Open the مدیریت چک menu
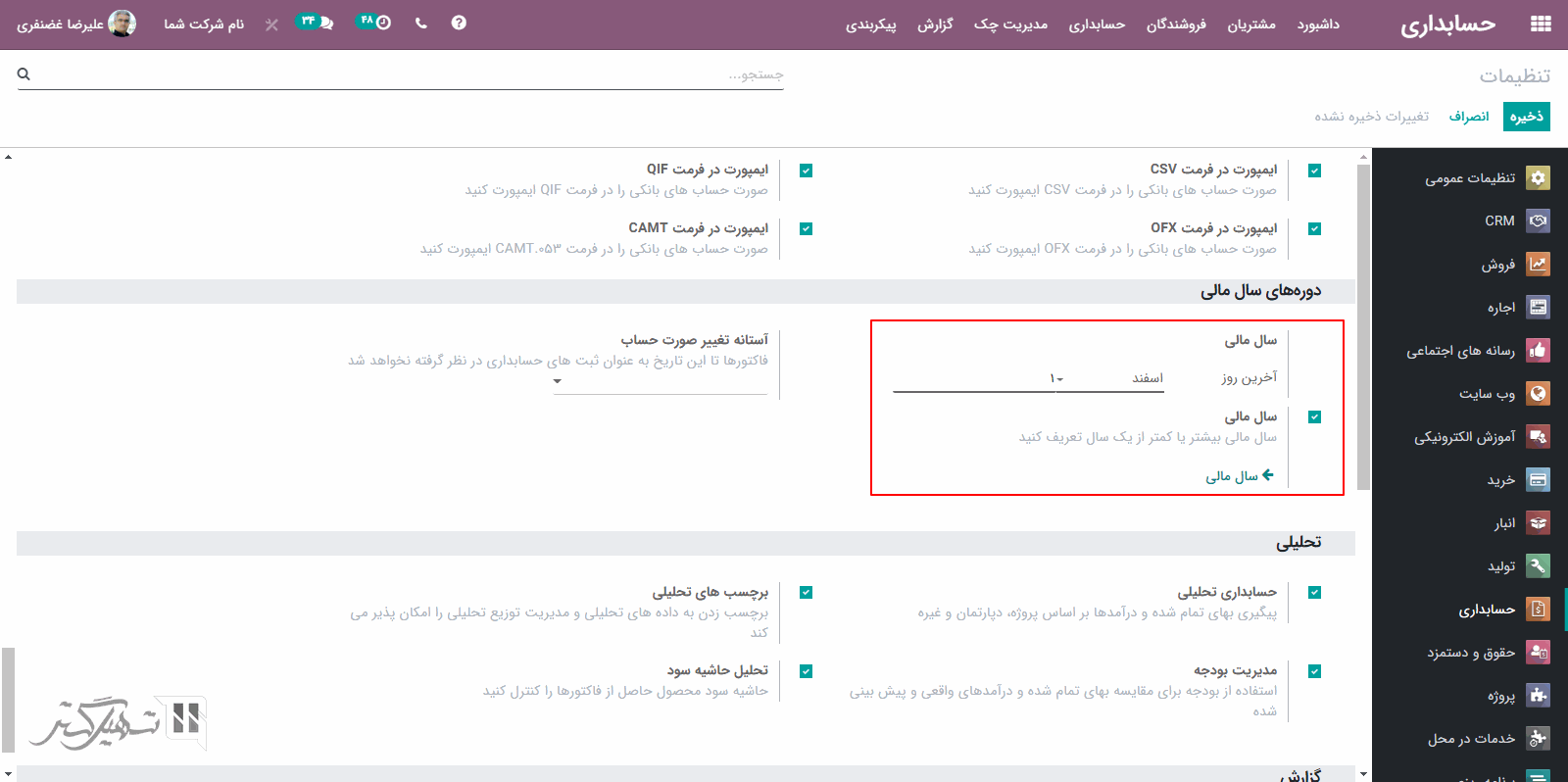This screenshot has height=782, width=1568. tap(1010, 24)
